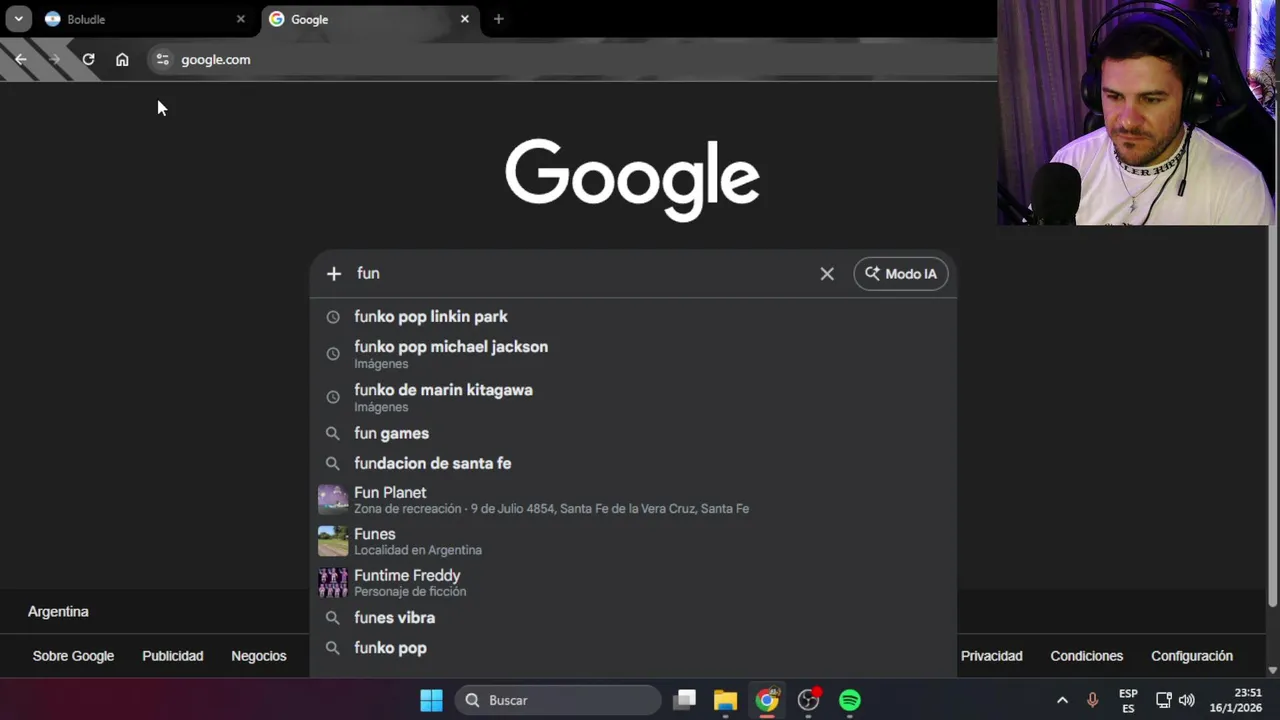Click the Funtime Freddy thumbnail image

[333, 582]
